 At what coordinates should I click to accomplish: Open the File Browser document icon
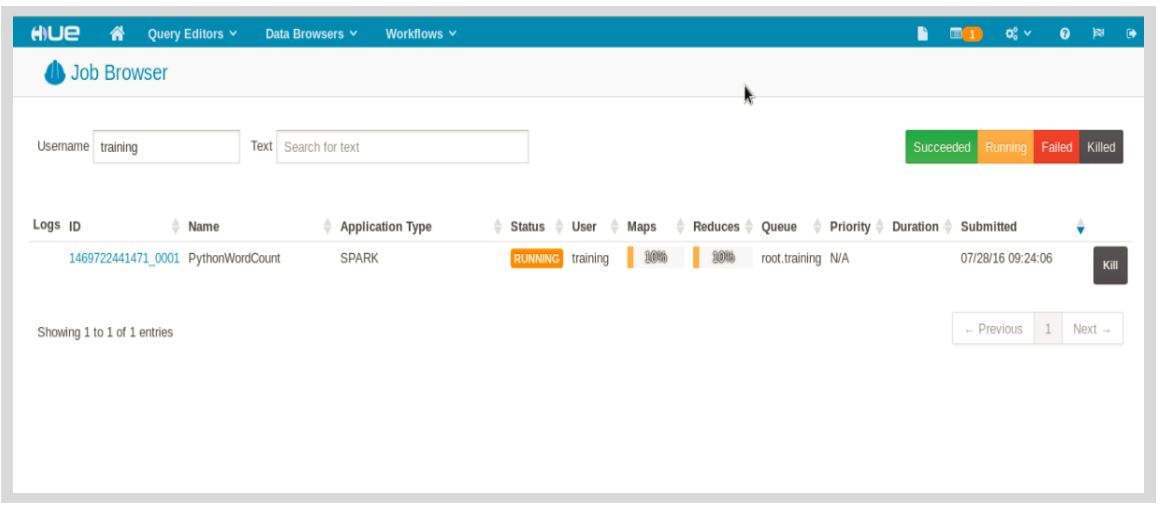924,34
